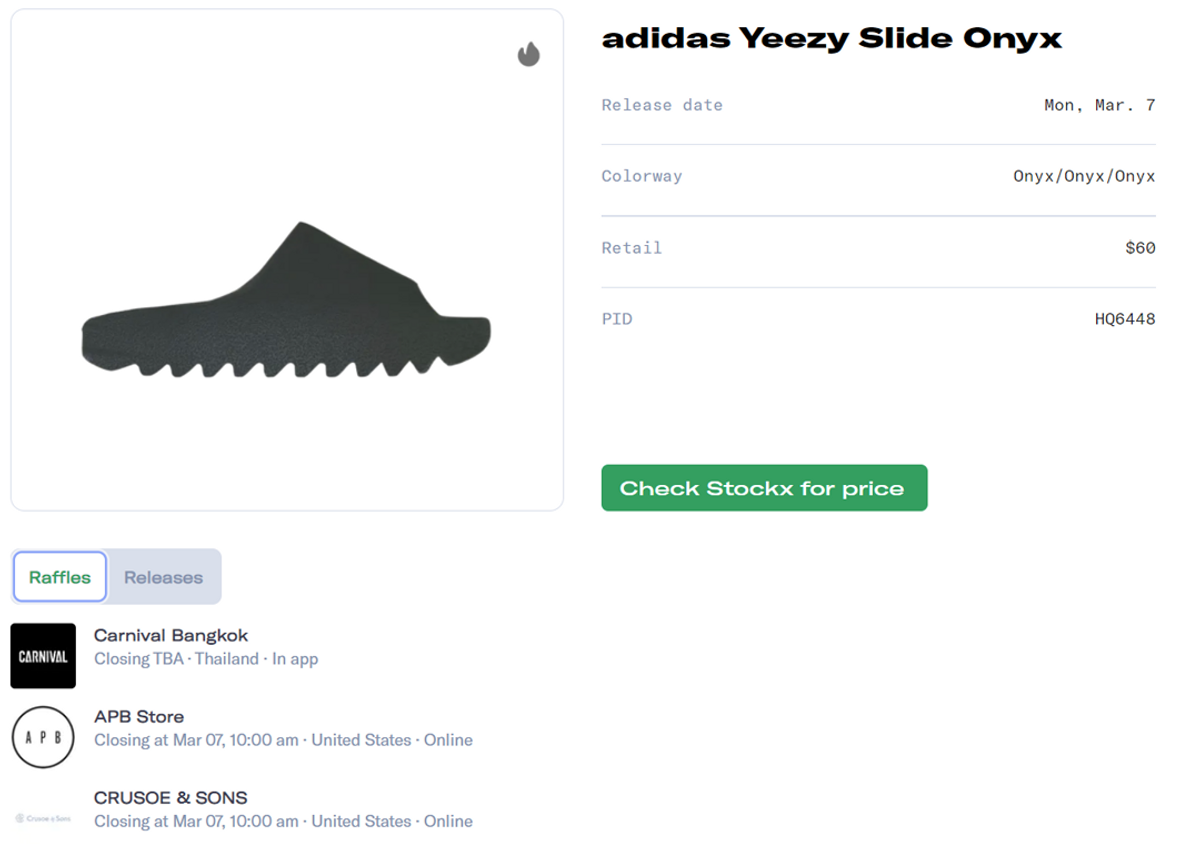Open the CRUSOE & SONS raffle listing

pos(171,797)
